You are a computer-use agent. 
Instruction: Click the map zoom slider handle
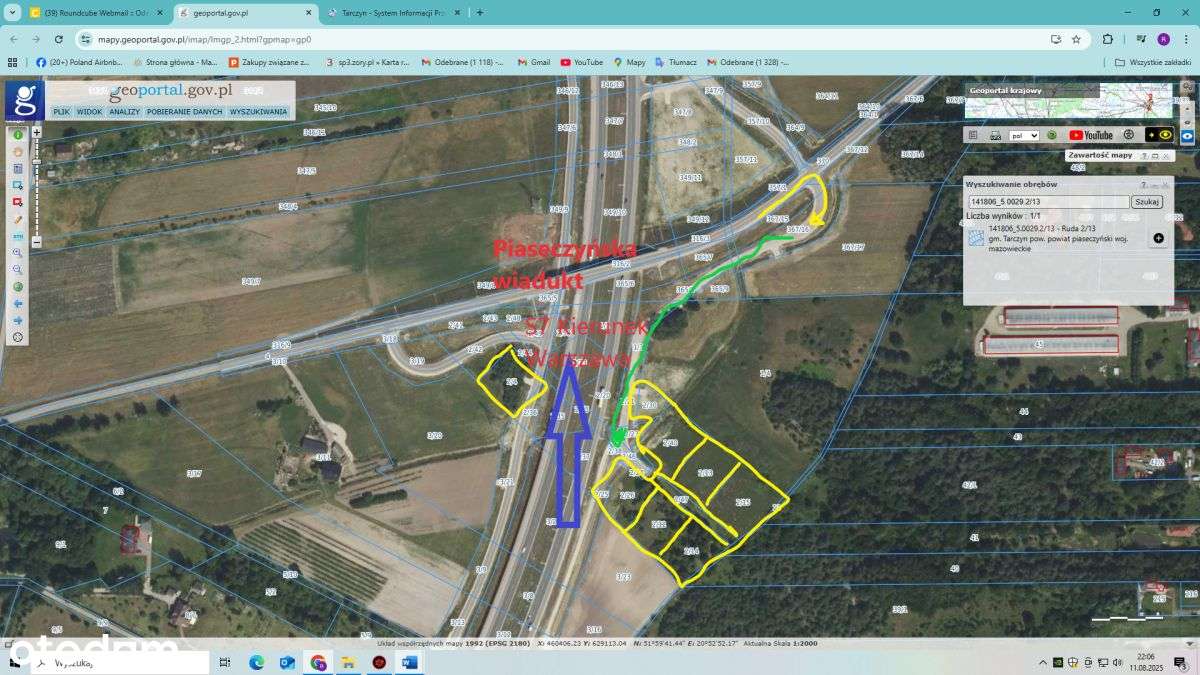37,161
